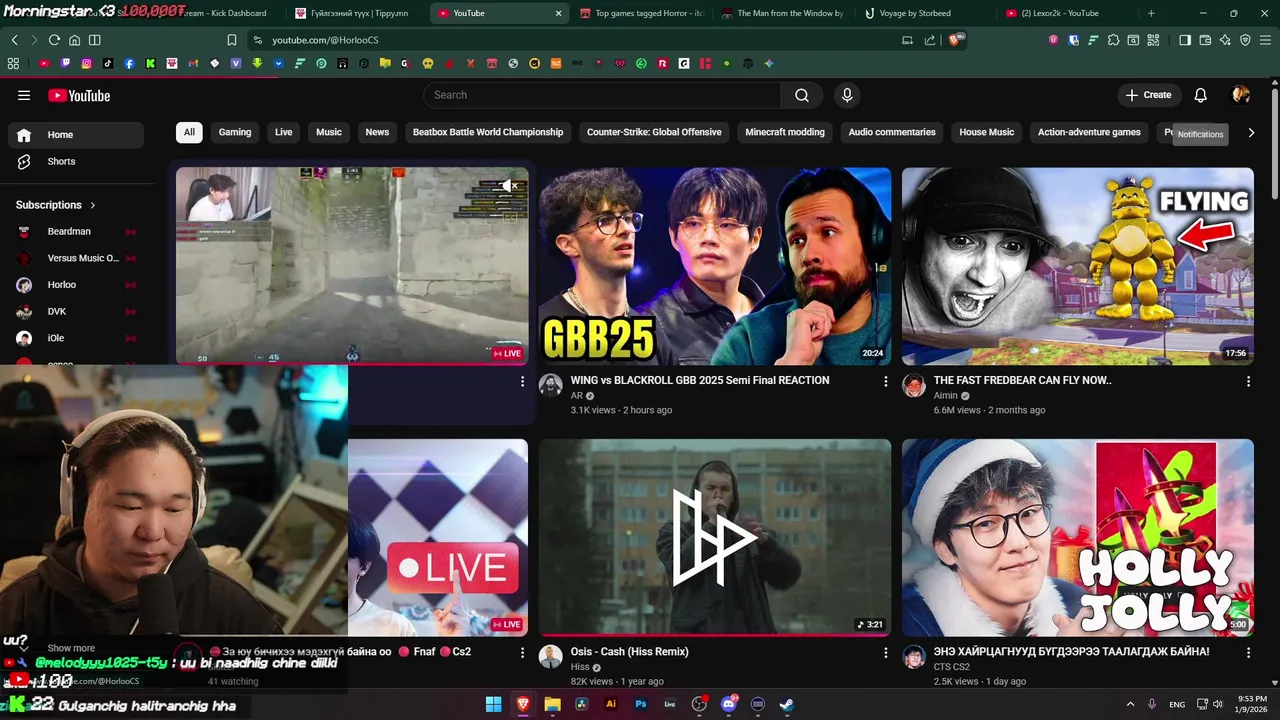Viewport: 1280px width, 720px height.
Task: Click the browser home button
Action: [x=75, y=40]
